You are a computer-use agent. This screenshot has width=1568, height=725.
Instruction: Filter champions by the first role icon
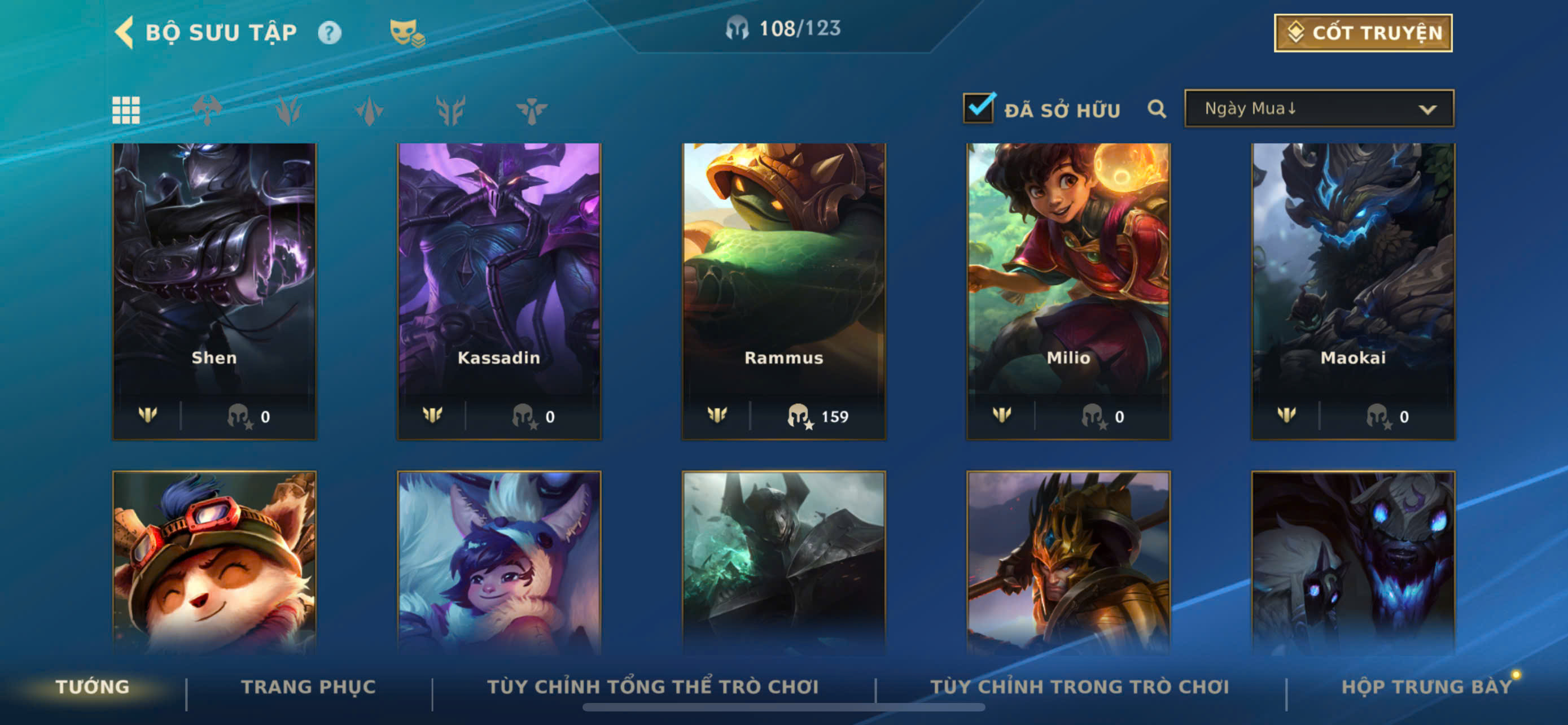click(207, 110)
